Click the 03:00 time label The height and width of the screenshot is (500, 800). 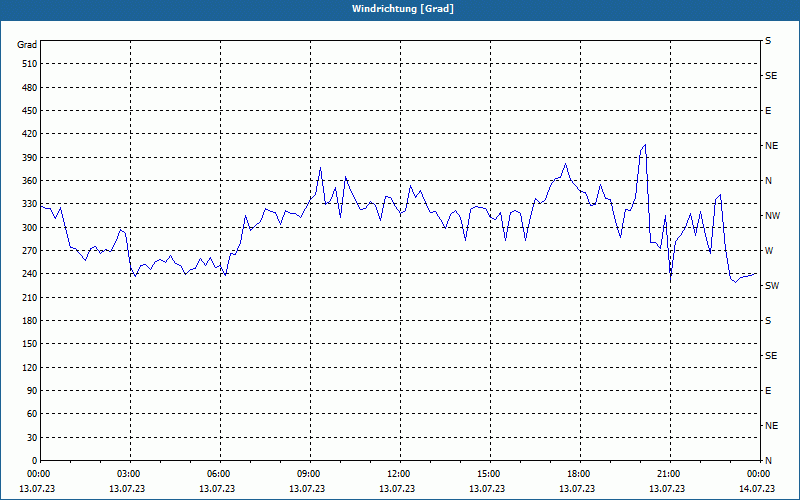(129, 473)
